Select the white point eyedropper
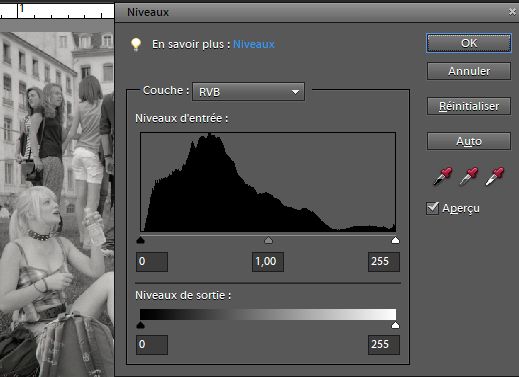Screen dimensions: 519x377 tap(495, 176)
